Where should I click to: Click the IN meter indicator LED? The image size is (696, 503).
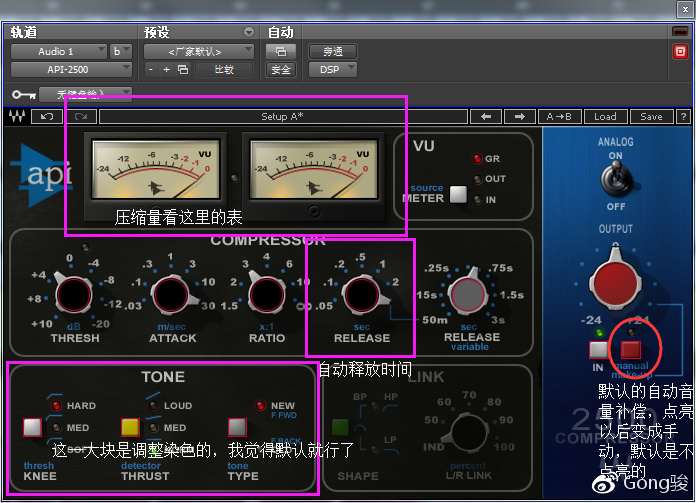point(478,200)
